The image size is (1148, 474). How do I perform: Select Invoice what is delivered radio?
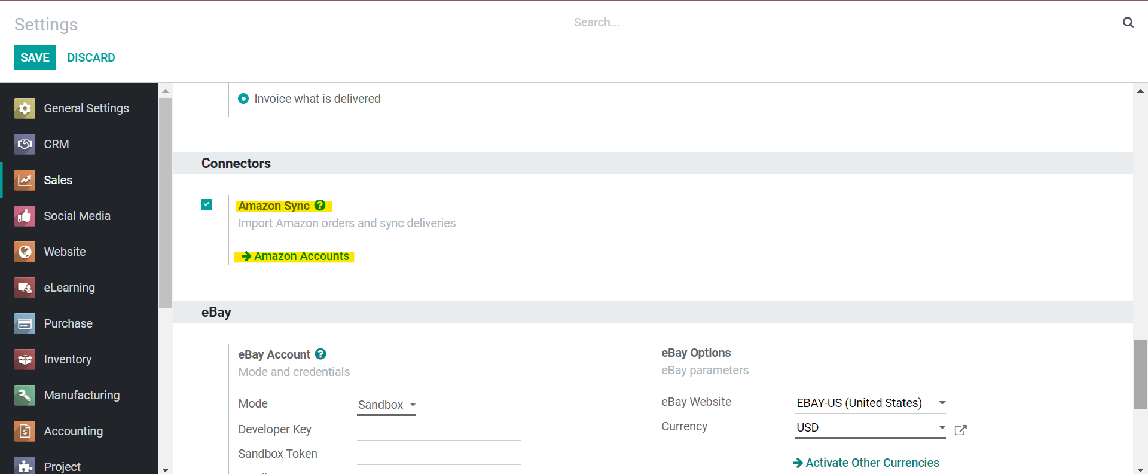(244, 98)
